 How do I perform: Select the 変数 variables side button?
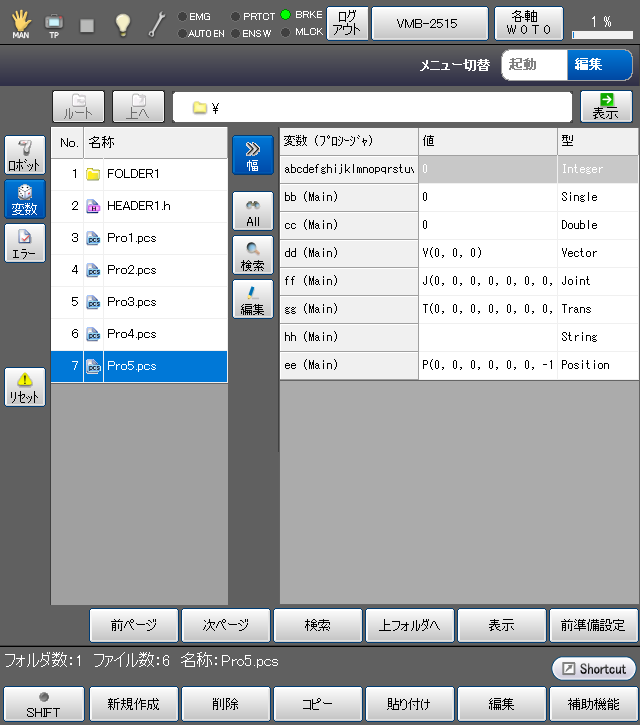point(25,200)
